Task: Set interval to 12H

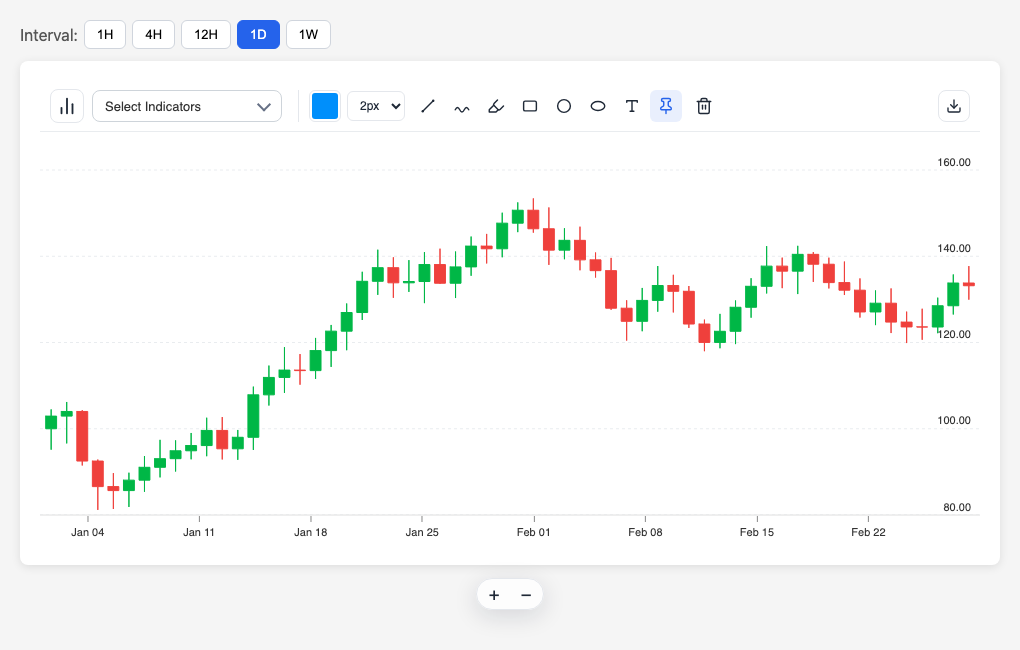Action: click(206, 34)
